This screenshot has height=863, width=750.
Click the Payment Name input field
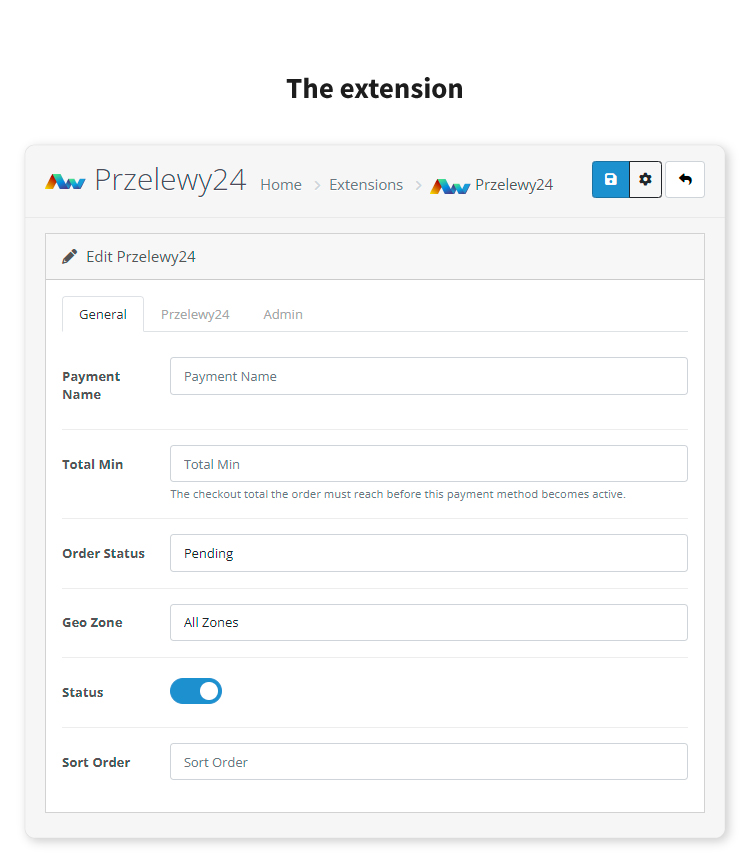tap(428, 376)
